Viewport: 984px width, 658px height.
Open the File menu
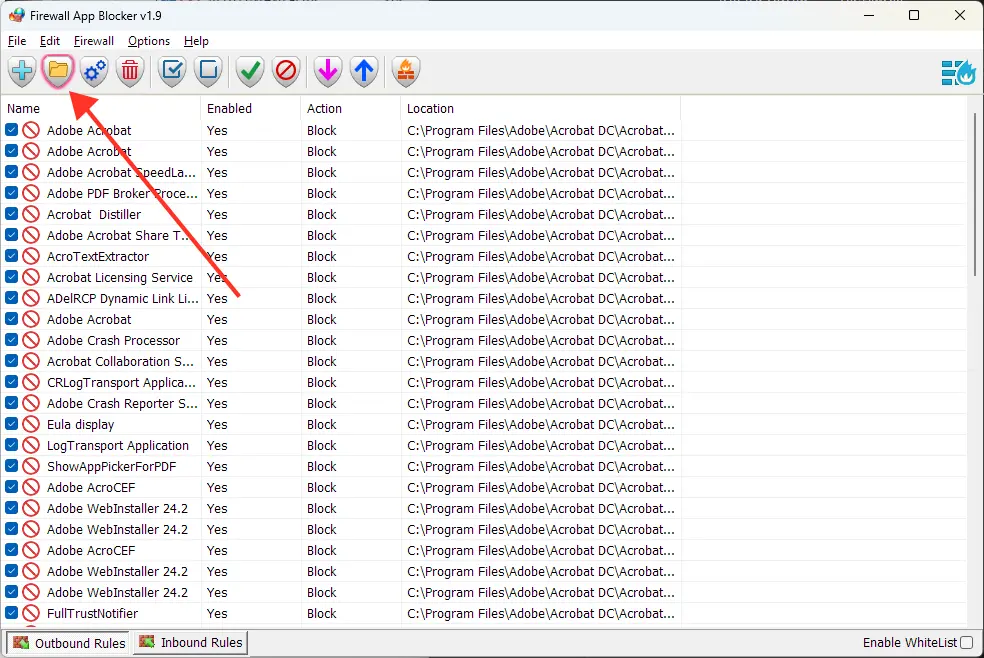point(17,41)
